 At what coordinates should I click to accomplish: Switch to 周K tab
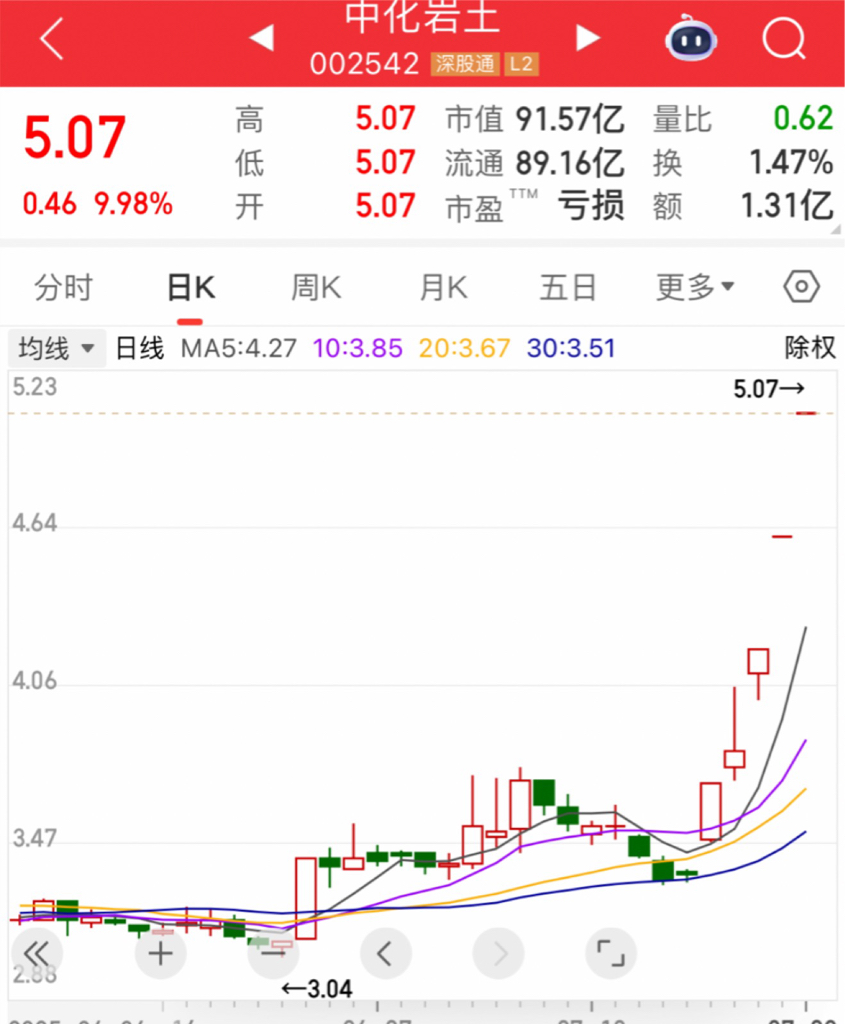point(316,287)
